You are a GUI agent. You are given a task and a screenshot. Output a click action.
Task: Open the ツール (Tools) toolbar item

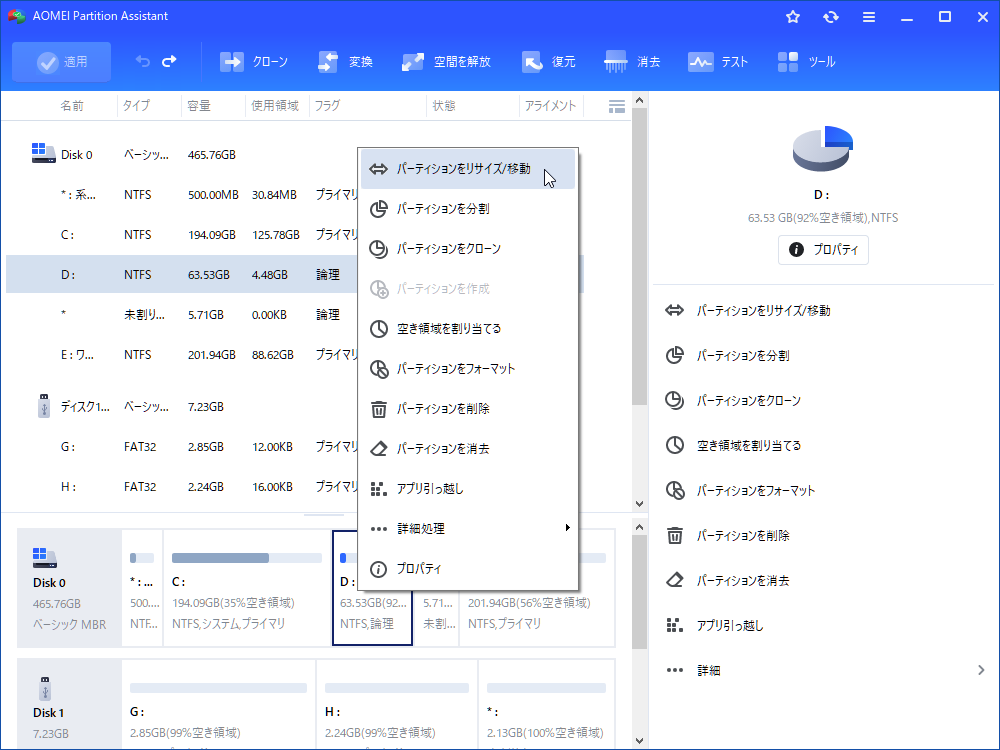click(806, 62)
